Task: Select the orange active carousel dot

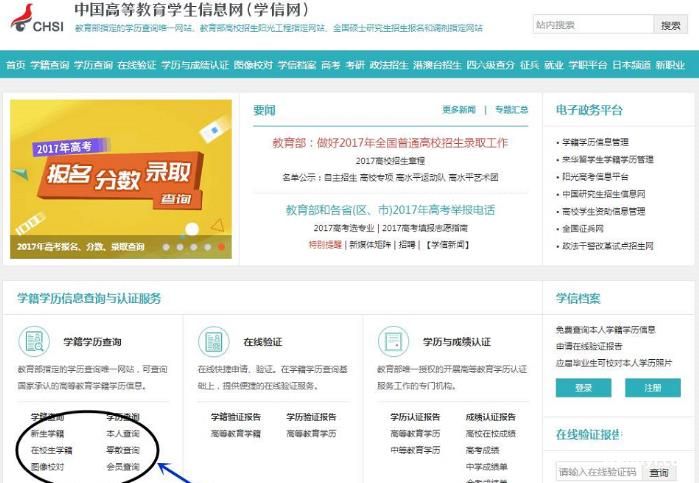Action: [x=221, y=247]
